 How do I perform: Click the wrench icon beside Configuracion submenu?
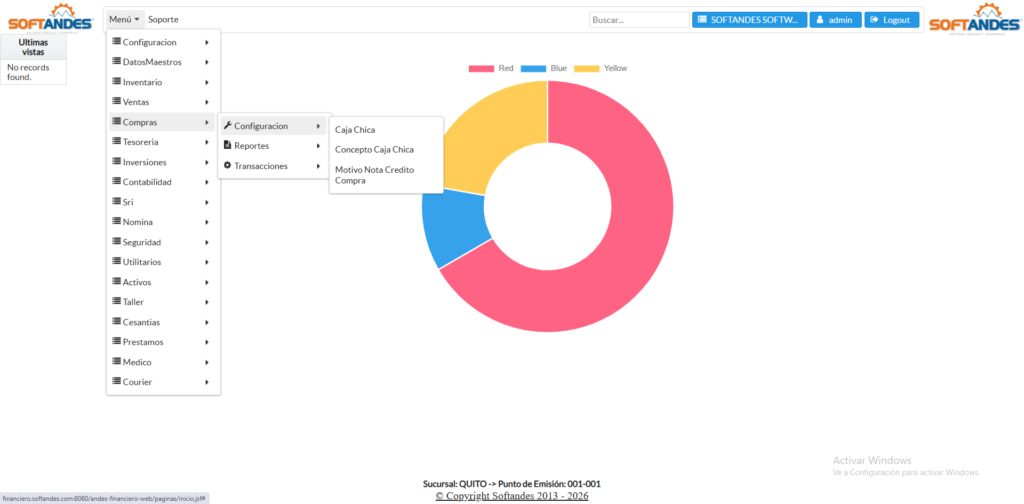227,126
